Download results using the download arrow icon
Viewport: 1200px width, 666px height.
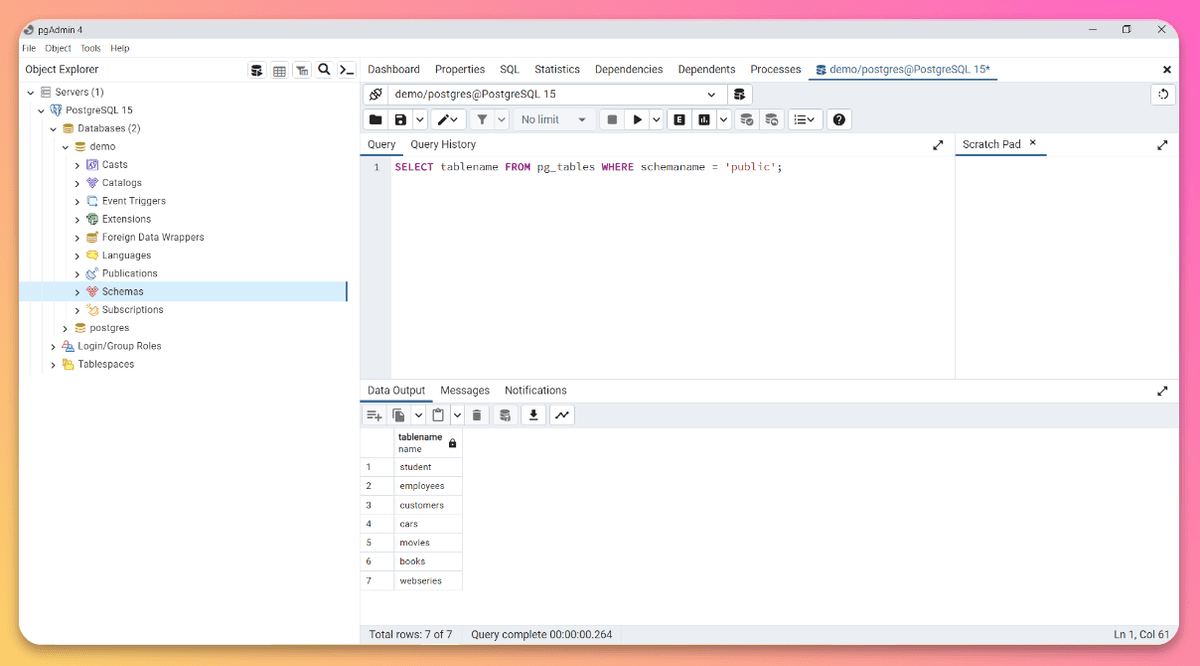tap(534, 415)
